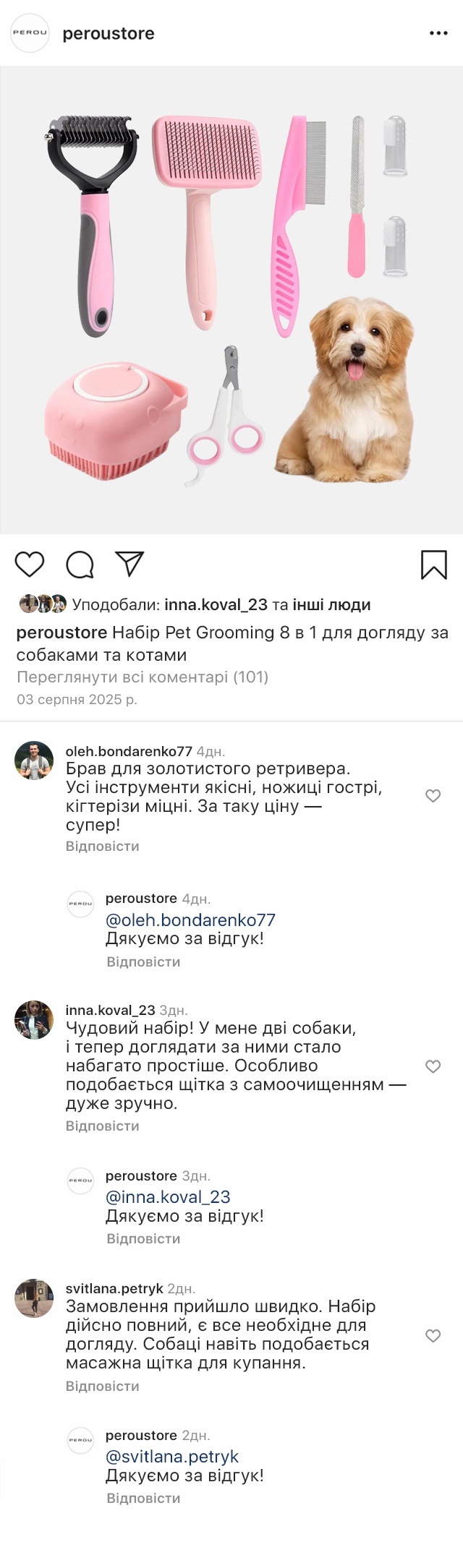
Task: Share the post with paper plane icon
Action: click(x=129, y=564)
